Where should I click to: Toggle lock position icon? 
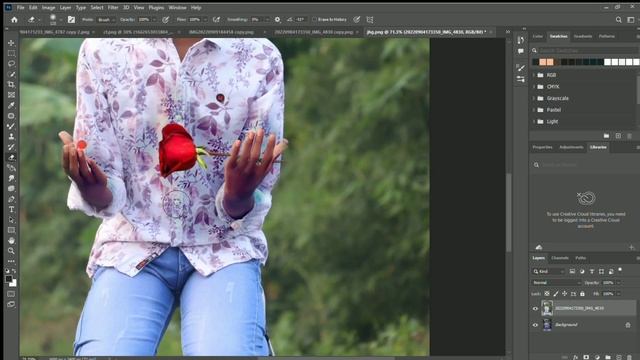pyautogui.click(x=564, y=293)
